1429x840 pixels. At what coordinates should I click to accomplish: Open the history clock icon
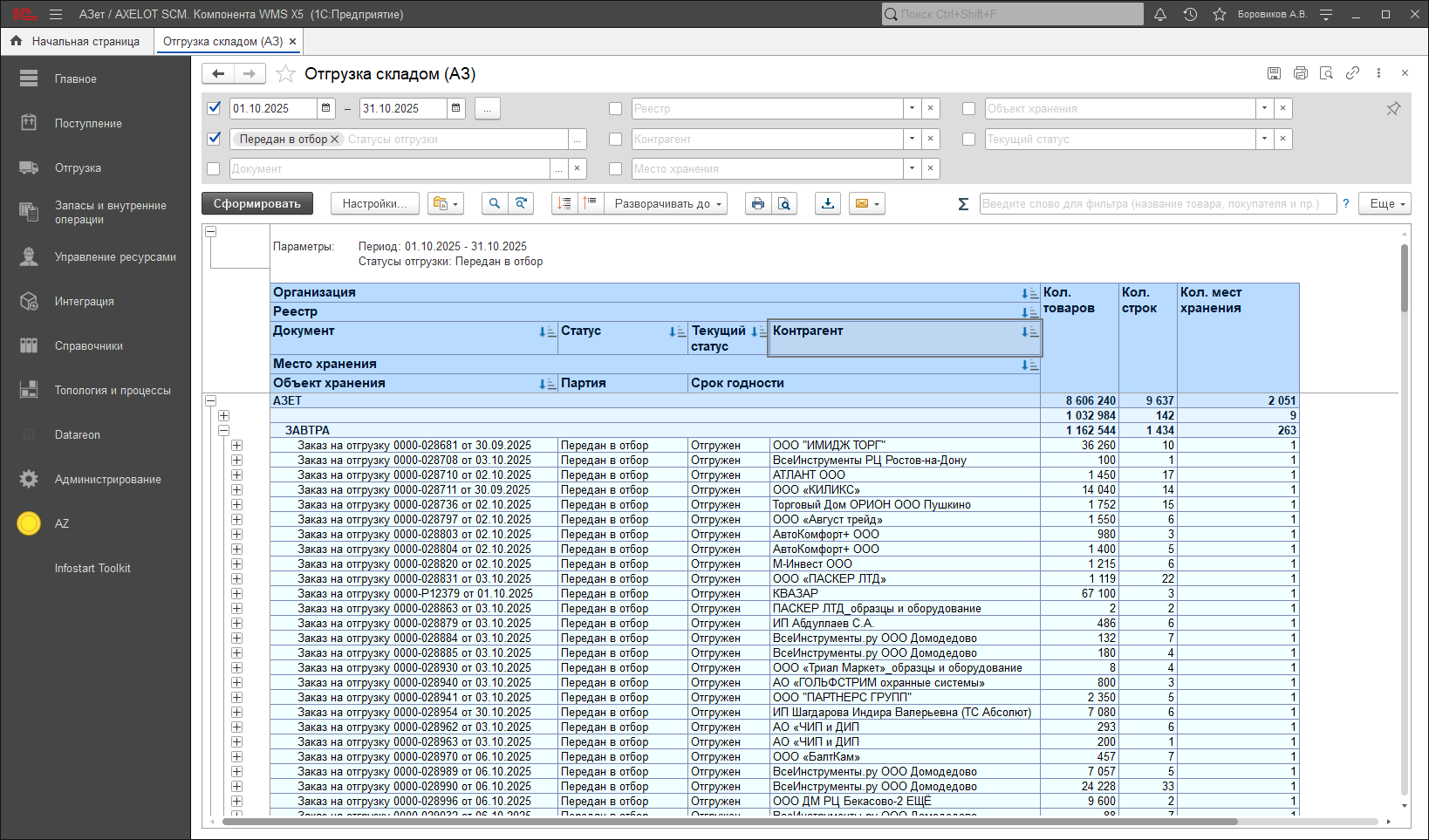(1190, 14)
